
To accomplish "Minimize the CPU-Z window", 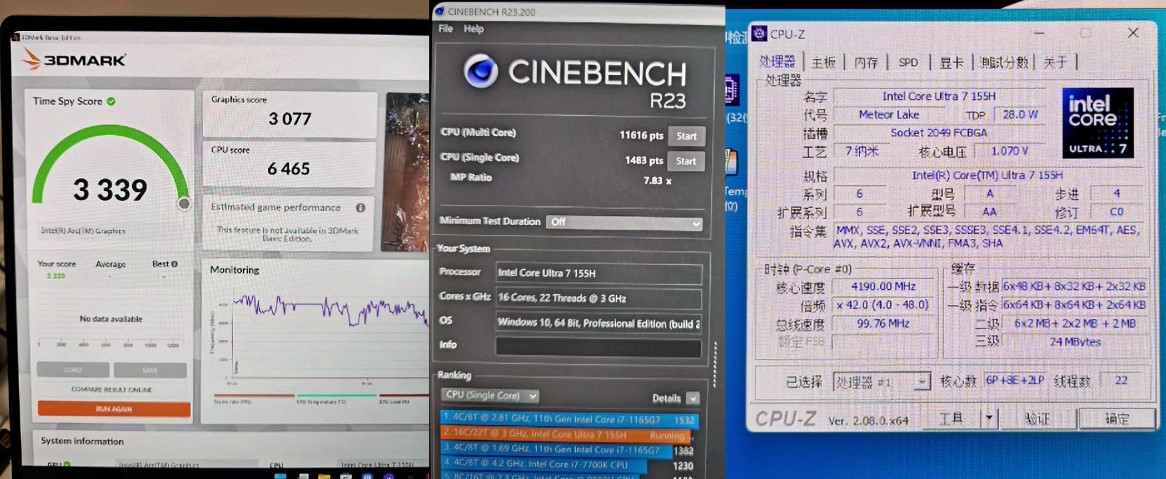I will (1041, 33).
